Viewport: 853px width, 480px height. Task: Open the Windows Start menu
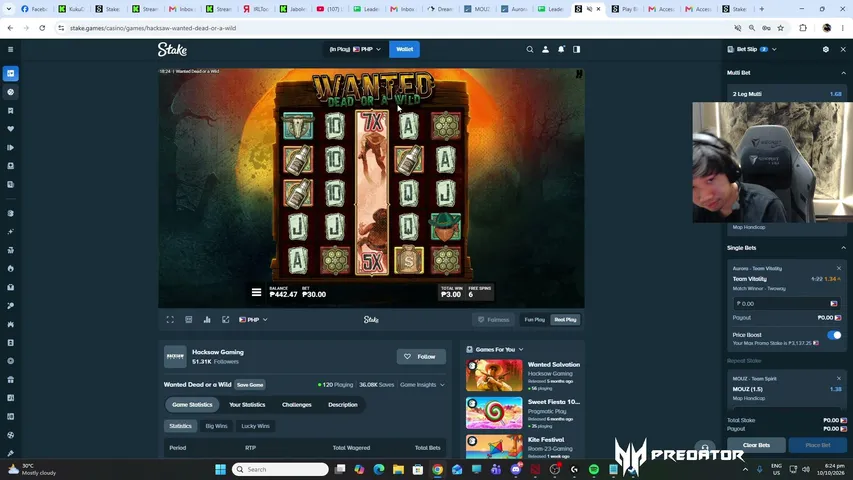(220, 470)
